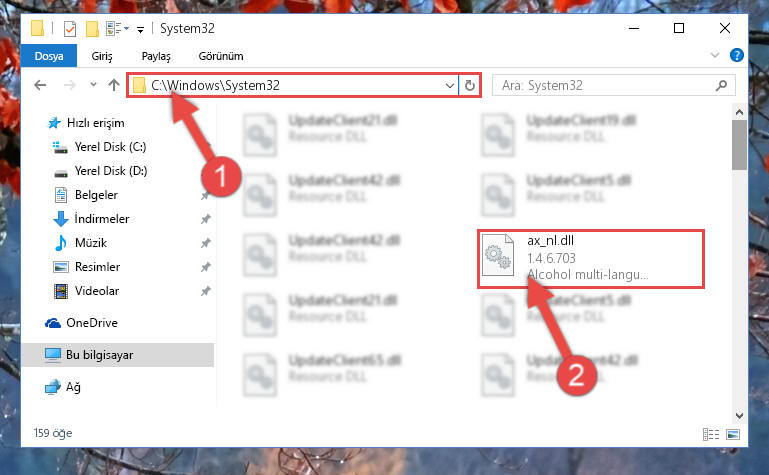The width and height of the screenshot is (769, 475).
Task: Click the vertical scrollbar thumb
Action: point(739,145)
